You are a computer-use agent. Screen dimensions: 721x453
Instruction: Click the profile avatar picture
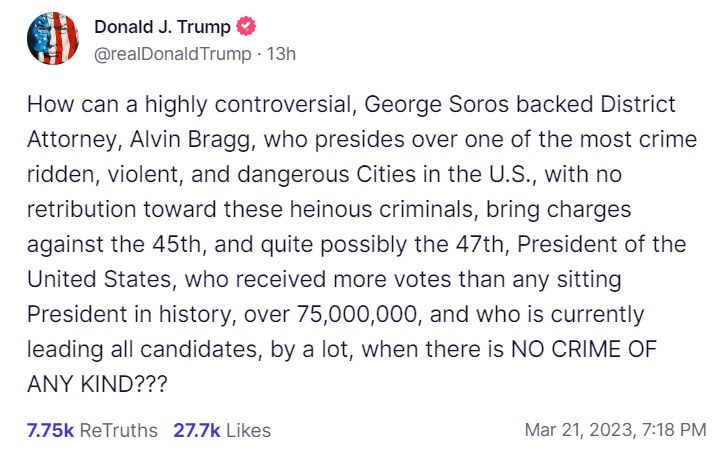click(x=50, y=38)
